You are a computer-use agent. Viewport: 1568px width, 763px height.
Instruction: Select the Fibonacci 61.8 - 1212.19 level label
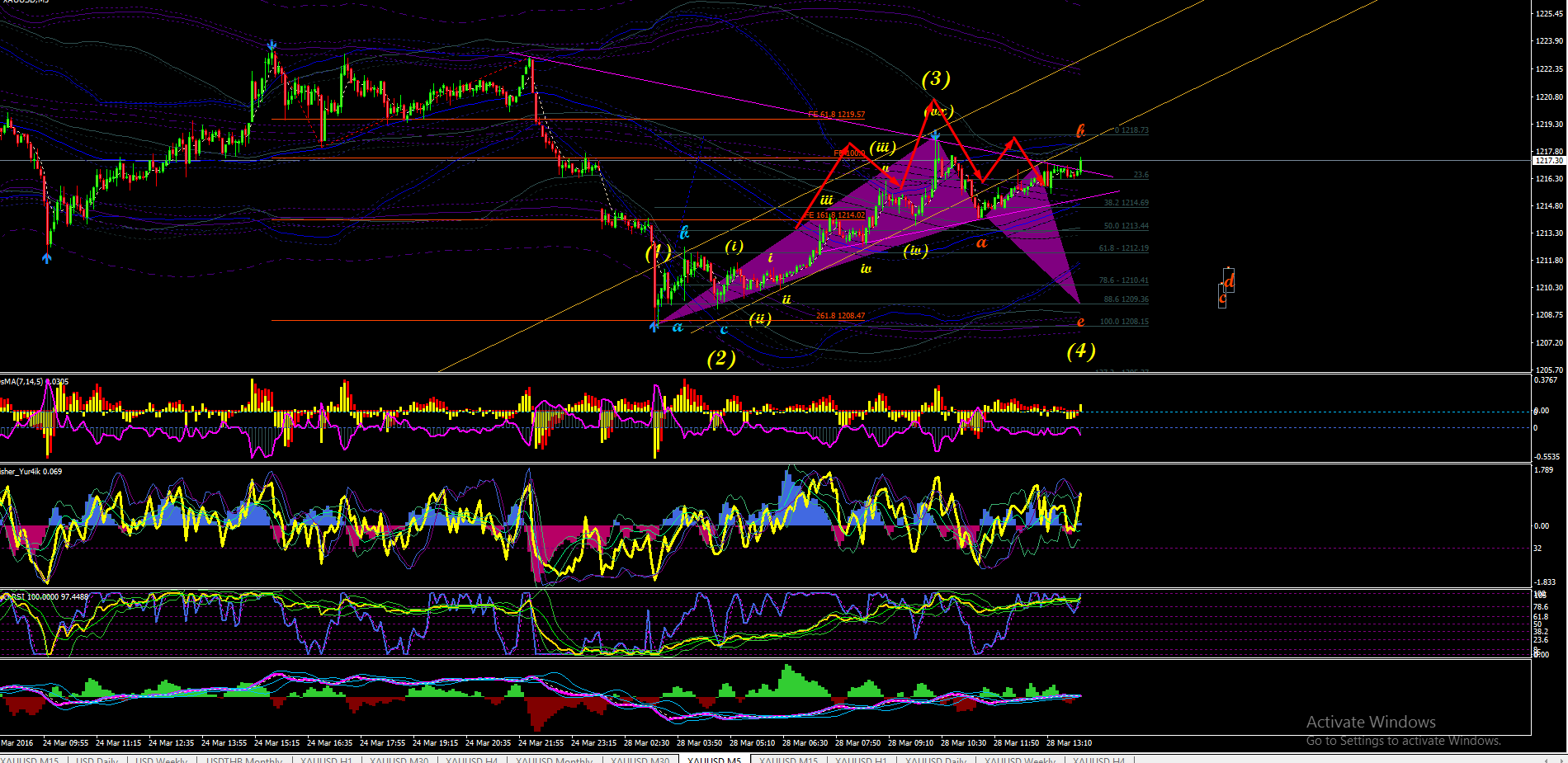[1124, 248]
